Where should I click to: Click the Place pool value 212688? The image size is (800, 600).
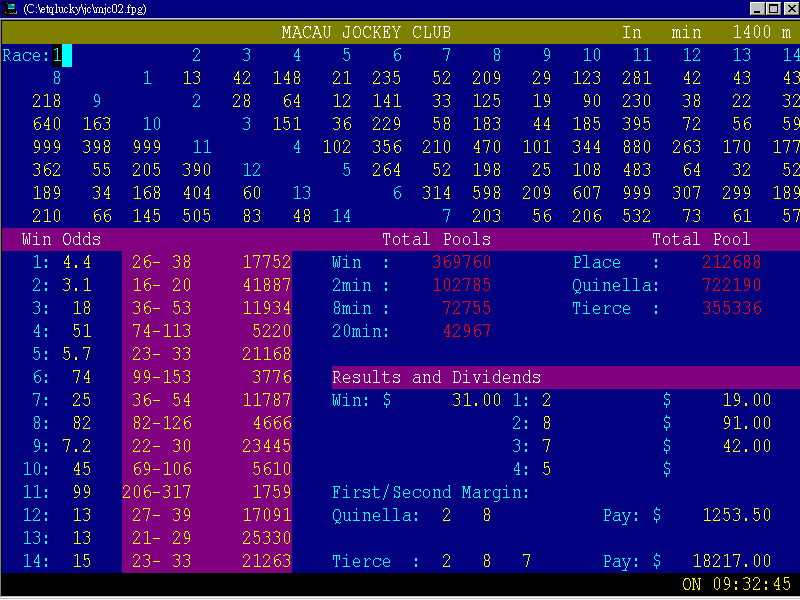[x=731, y=262]
